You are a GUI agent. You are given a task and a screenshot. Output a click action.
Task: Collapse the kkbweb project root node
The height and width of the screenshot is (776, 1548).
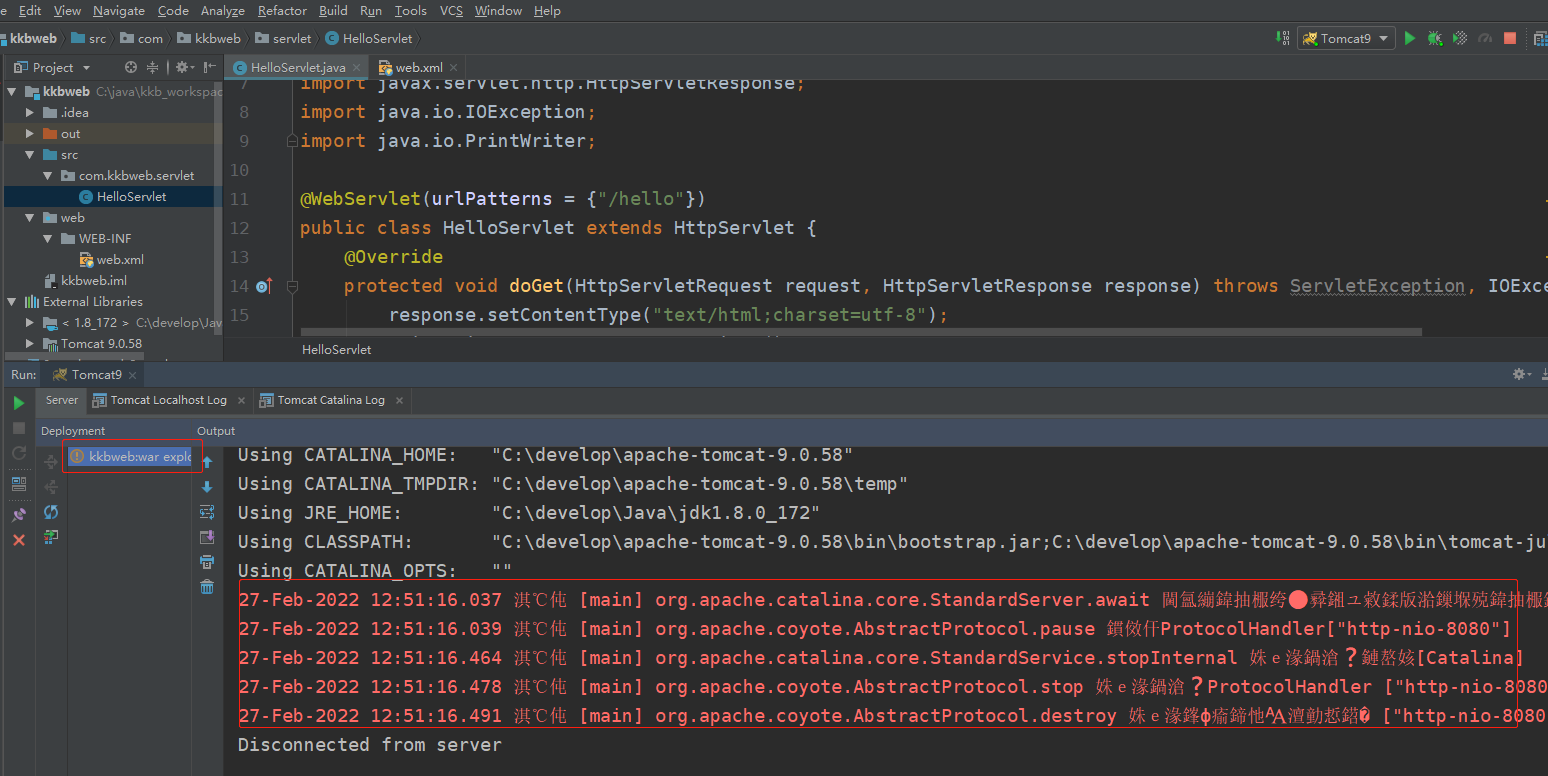pyautogui.click(x=13, y=92)
